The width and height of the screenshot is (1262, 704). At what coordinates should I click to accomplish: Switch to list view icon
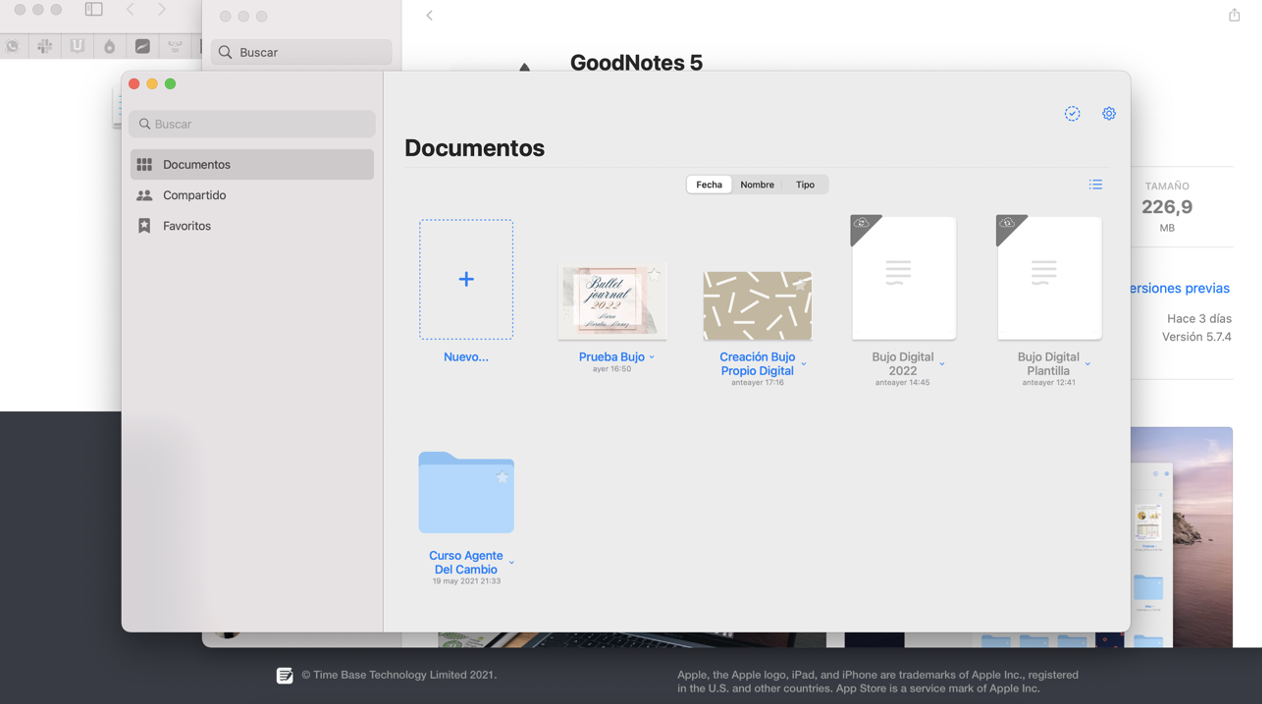tap(1096, 185)
